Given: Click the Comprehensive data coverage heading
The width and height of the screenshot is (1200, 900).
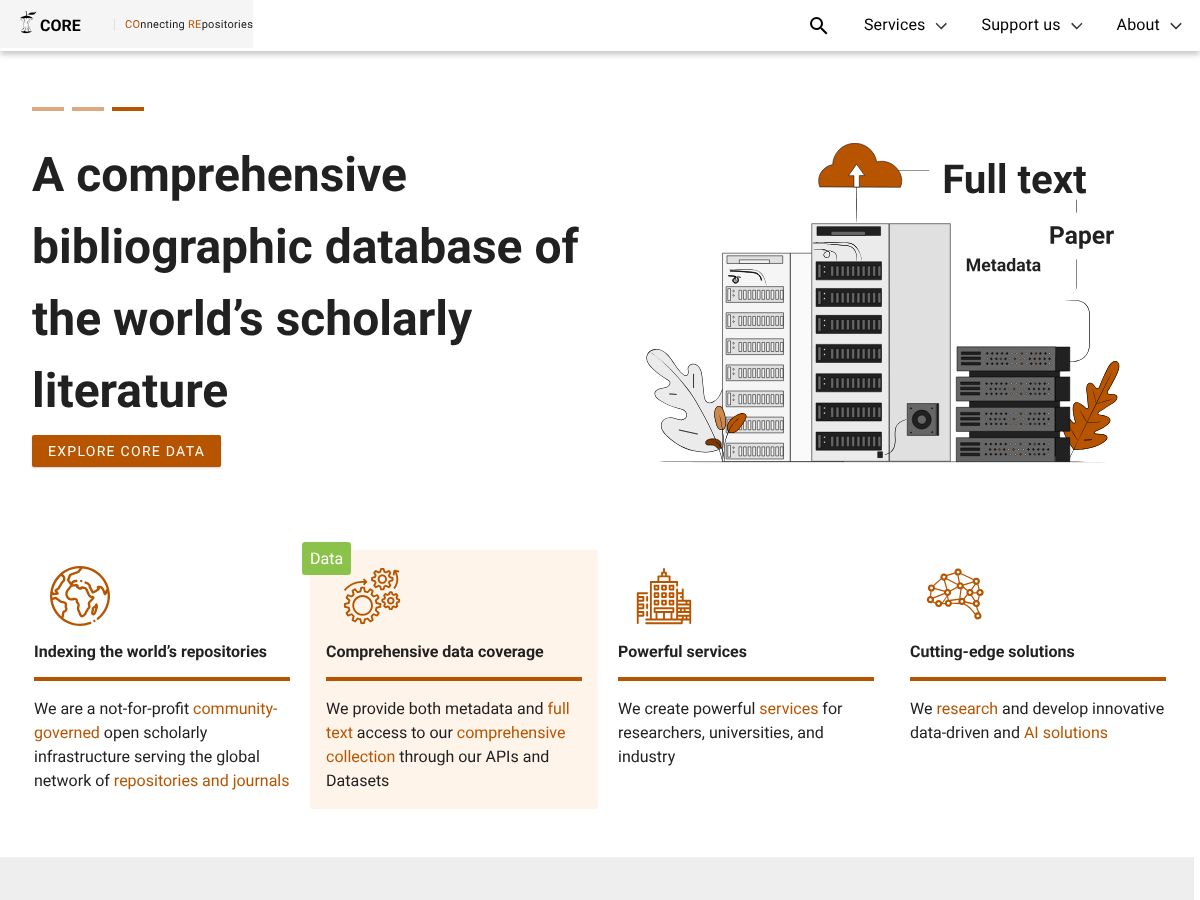Looking at the screenshot, I should (435, 651).
